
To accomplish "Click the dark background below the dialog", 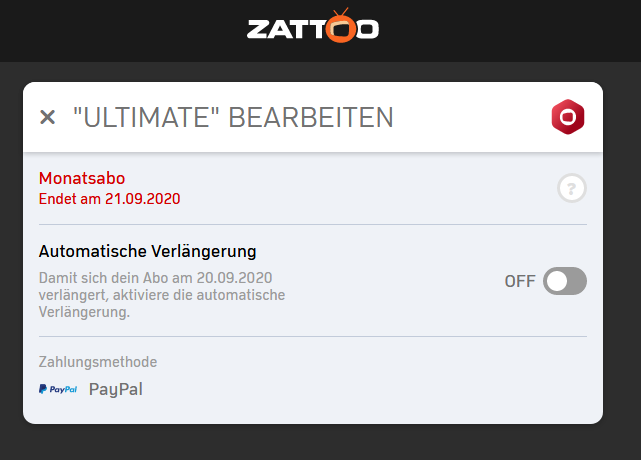I will [x=320, y=442].
